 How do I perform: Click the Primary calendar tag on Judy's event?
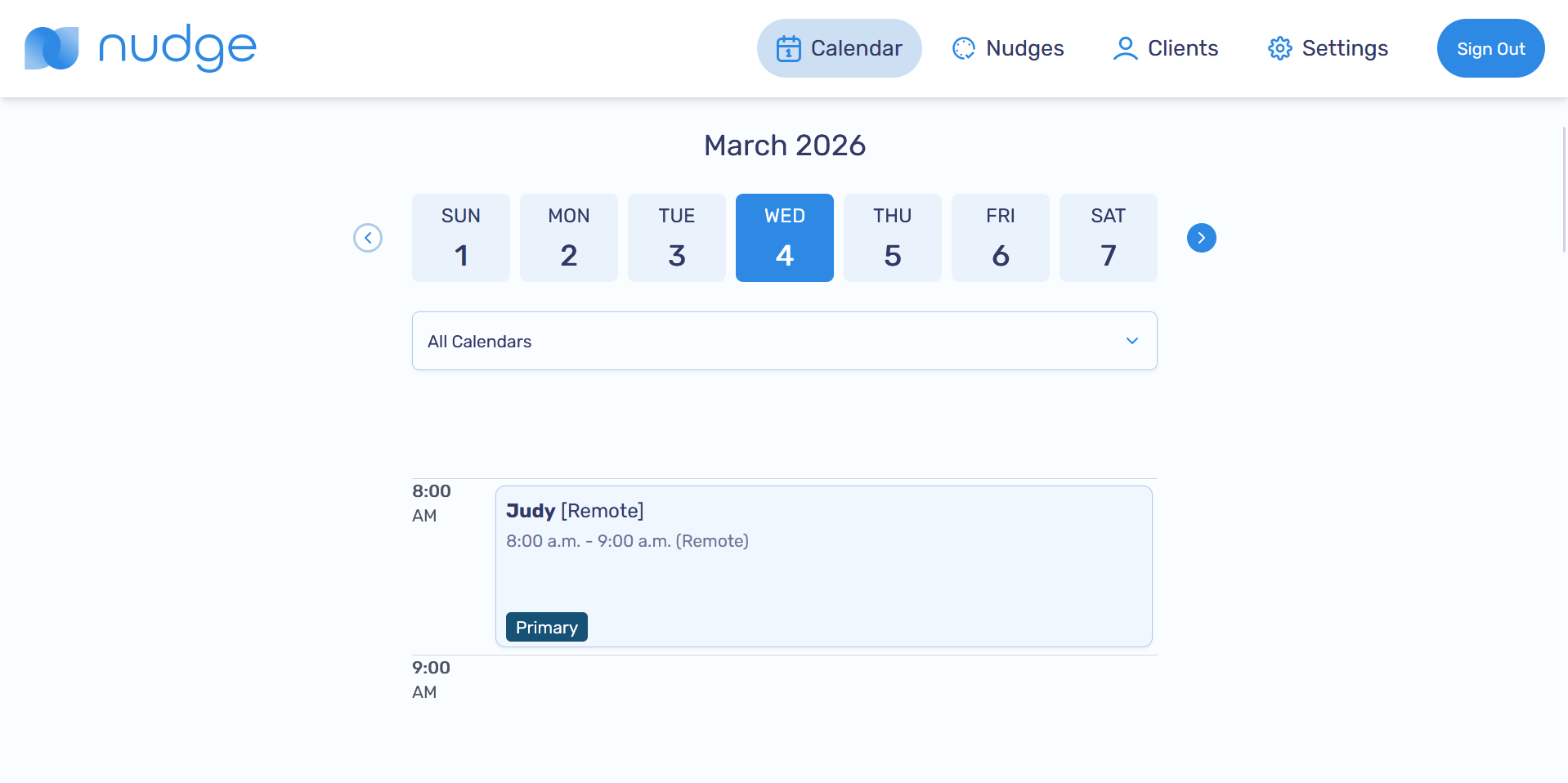546,627
